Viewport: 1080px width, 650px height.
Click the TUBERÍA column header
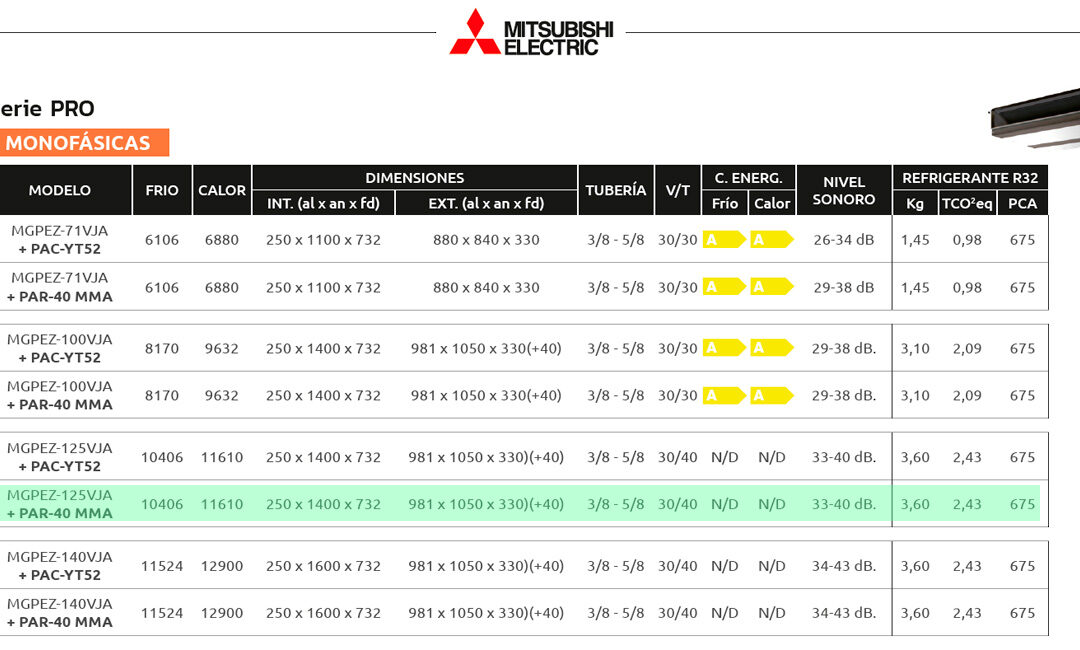coord(615,190)
